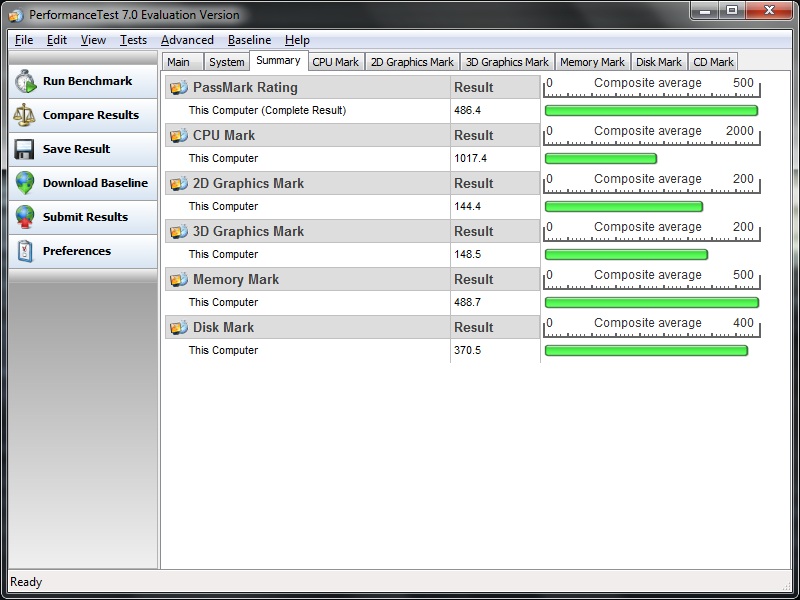Click the PassMark Rating row icon
Screen dimensions: 800x600
(x=179, y=88)
